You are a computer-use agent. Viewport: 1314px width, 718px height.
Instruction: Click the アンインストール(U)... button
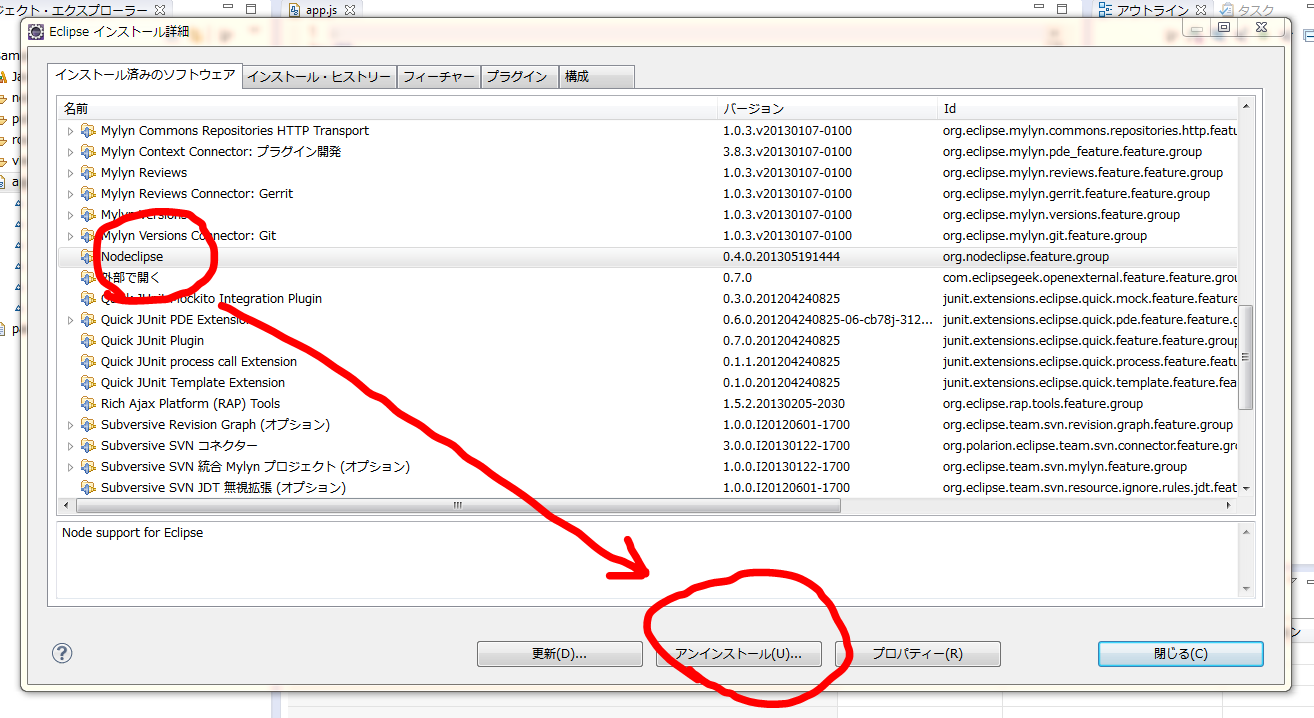point(739,654)
